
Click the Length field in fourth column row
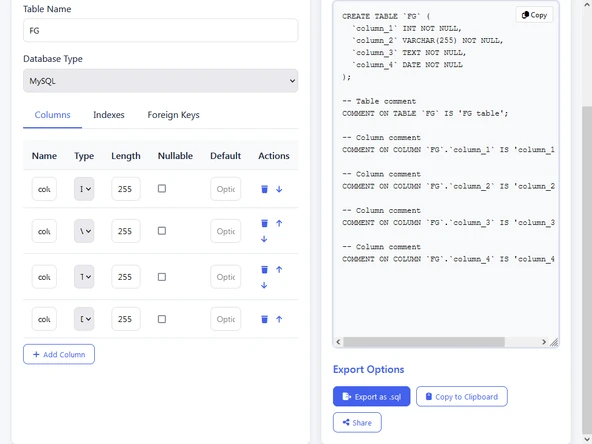pos(126,319)
